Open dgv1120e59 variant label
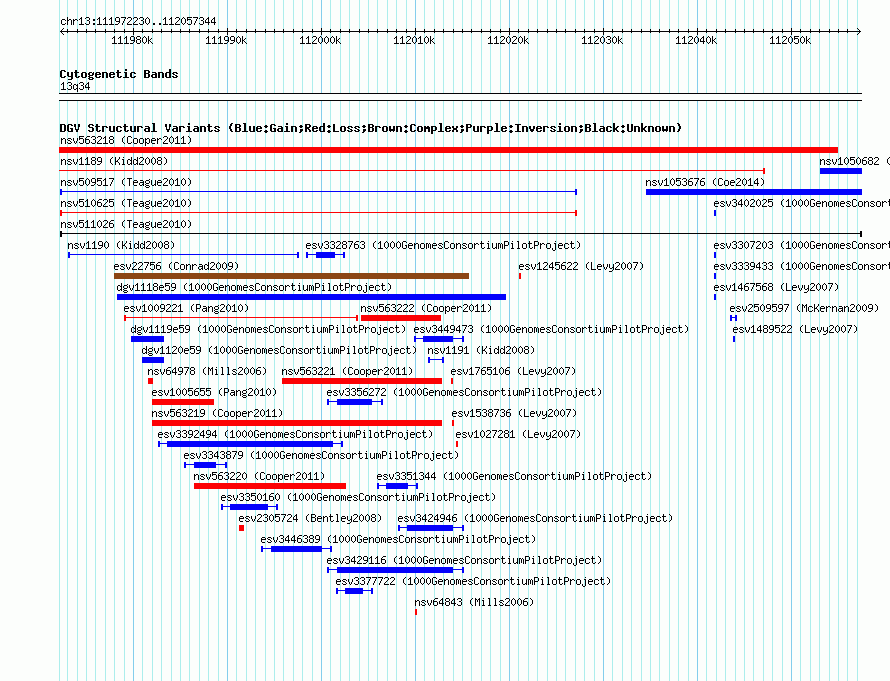890x681 pixels. coord(279,350)
